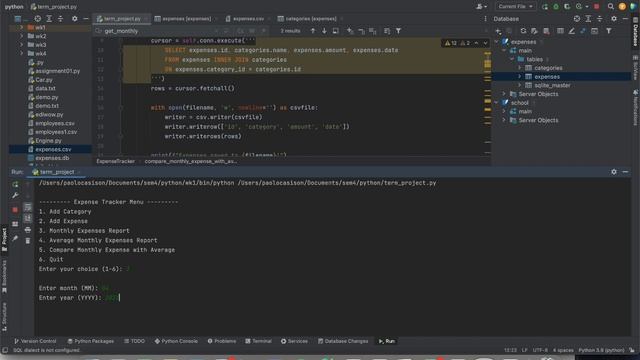Open Run panel settings gear
The height and width of the screenshot is (360, 640).
coord(614,172)
